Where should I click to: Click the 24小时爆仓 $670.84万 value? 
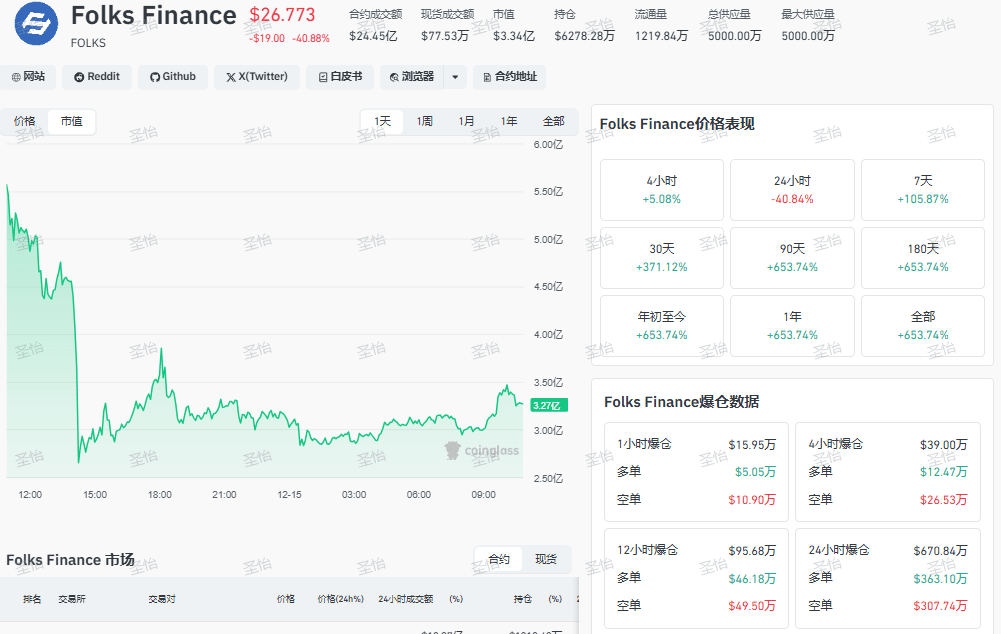click(940, 550)
